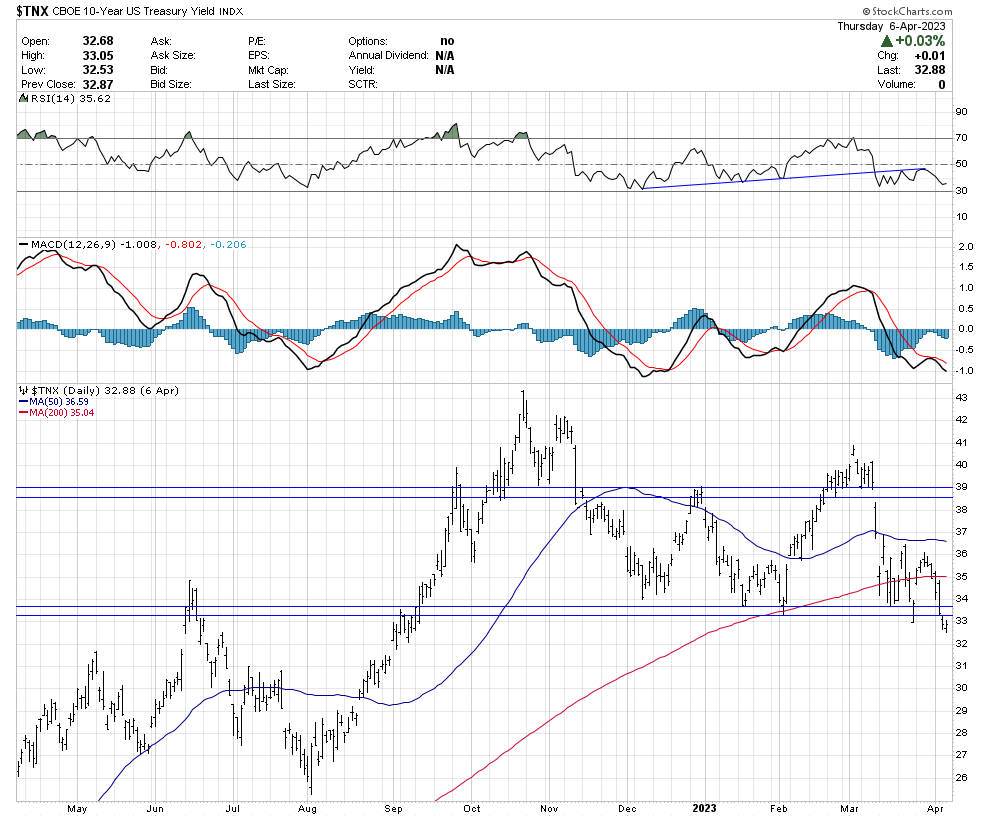
Task: Click the $TNX (Daily) bar chart icon
Action: point(23,390)
